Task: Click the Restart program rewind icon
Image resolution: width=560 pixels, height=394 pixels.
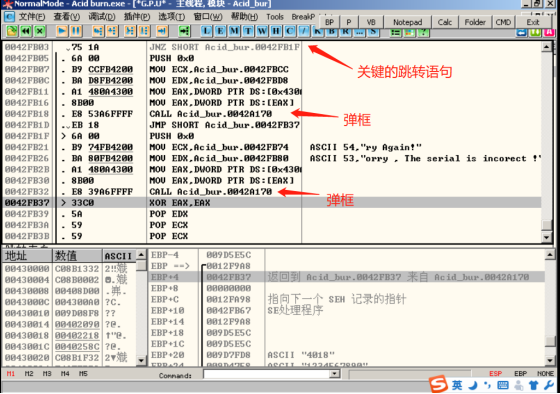Action: pyautogui.click(x=26, y=31)
